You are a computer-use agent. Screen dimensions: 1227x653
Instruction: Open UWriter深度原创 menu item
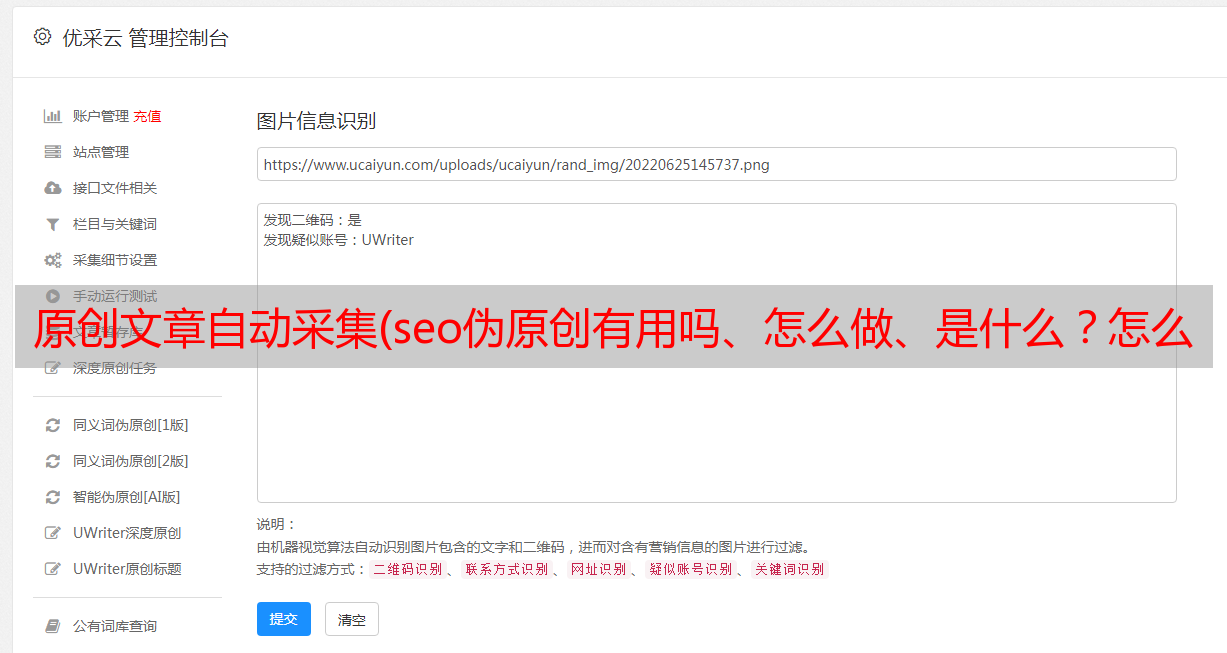click(x=127, y=533)
